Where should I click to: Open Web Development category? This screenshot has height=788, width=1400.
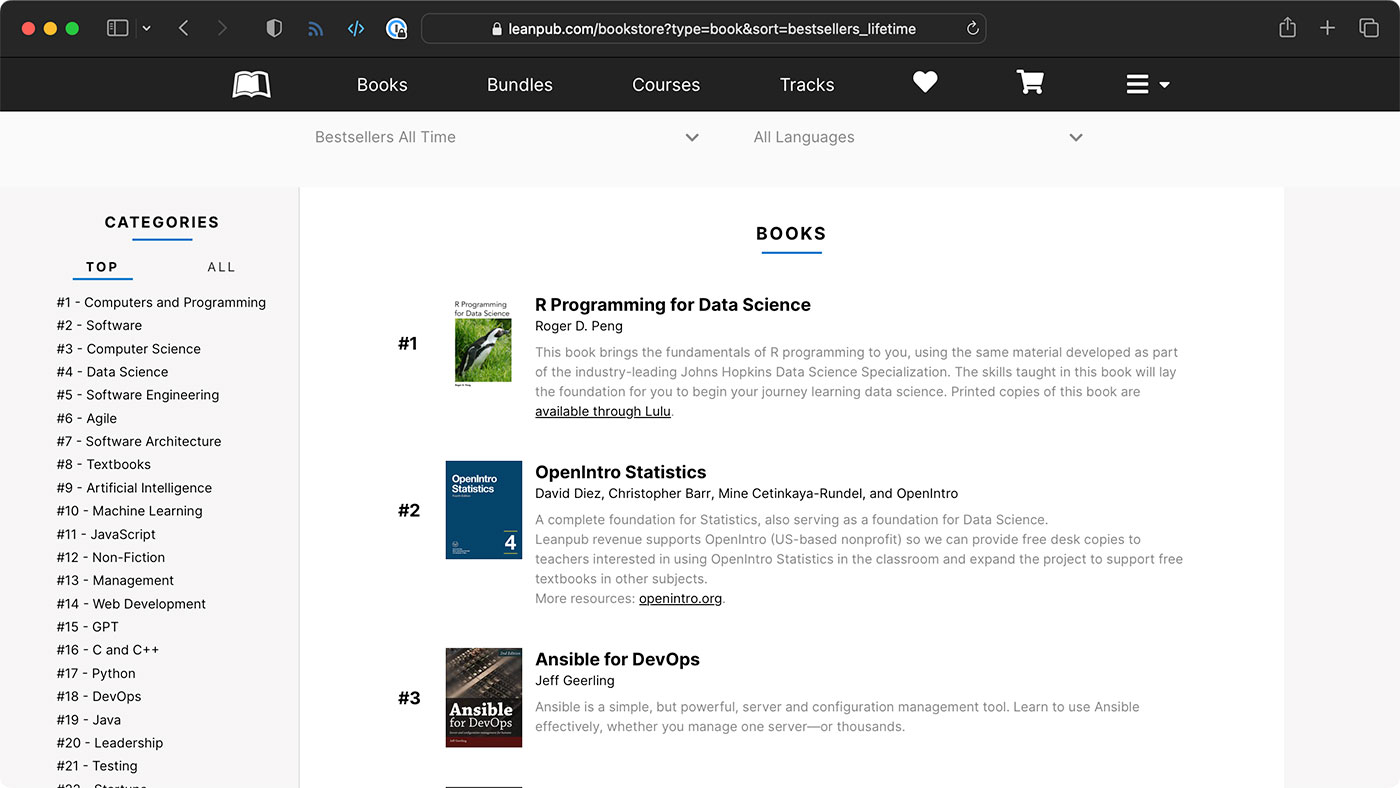coord(131,604)
